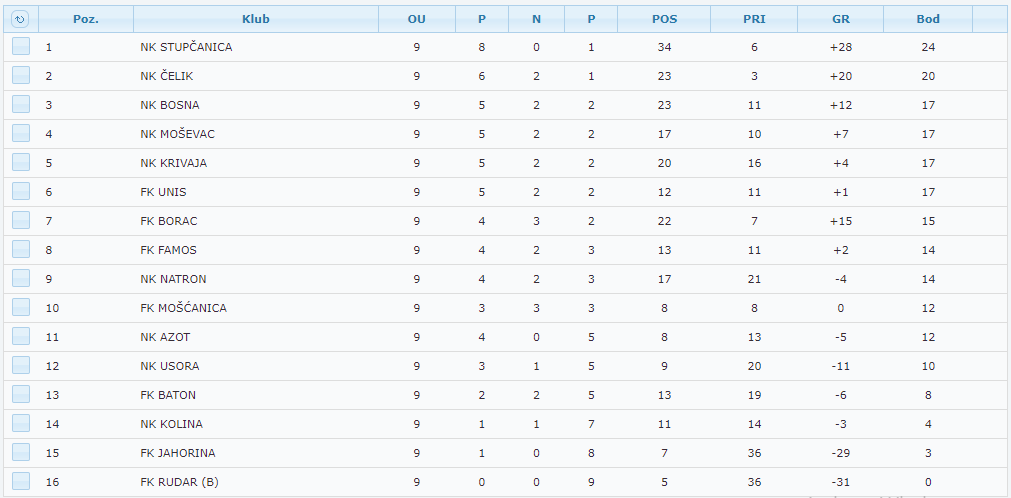The image size is (1011, 498).
Task: Tick the checkbox for NK STUPČANICA
Action: pos(21,47)
